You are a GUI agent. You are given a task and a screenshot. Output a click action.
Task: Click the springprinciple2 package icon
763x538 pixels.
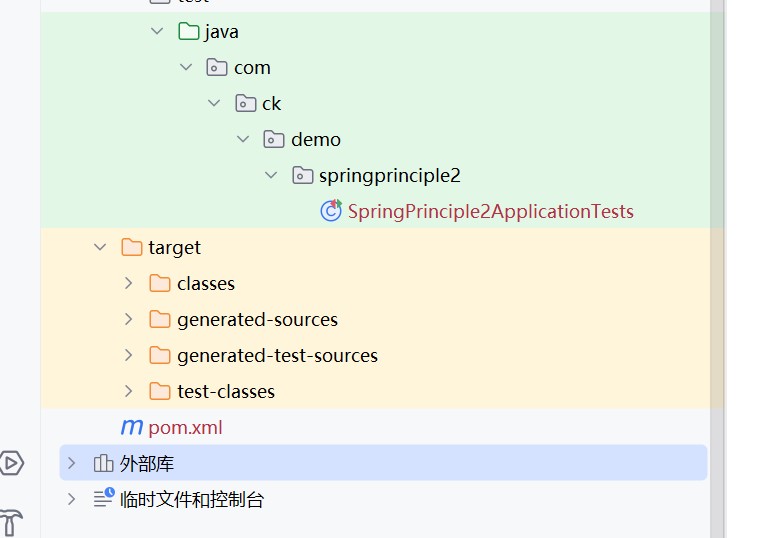(302, 175)
